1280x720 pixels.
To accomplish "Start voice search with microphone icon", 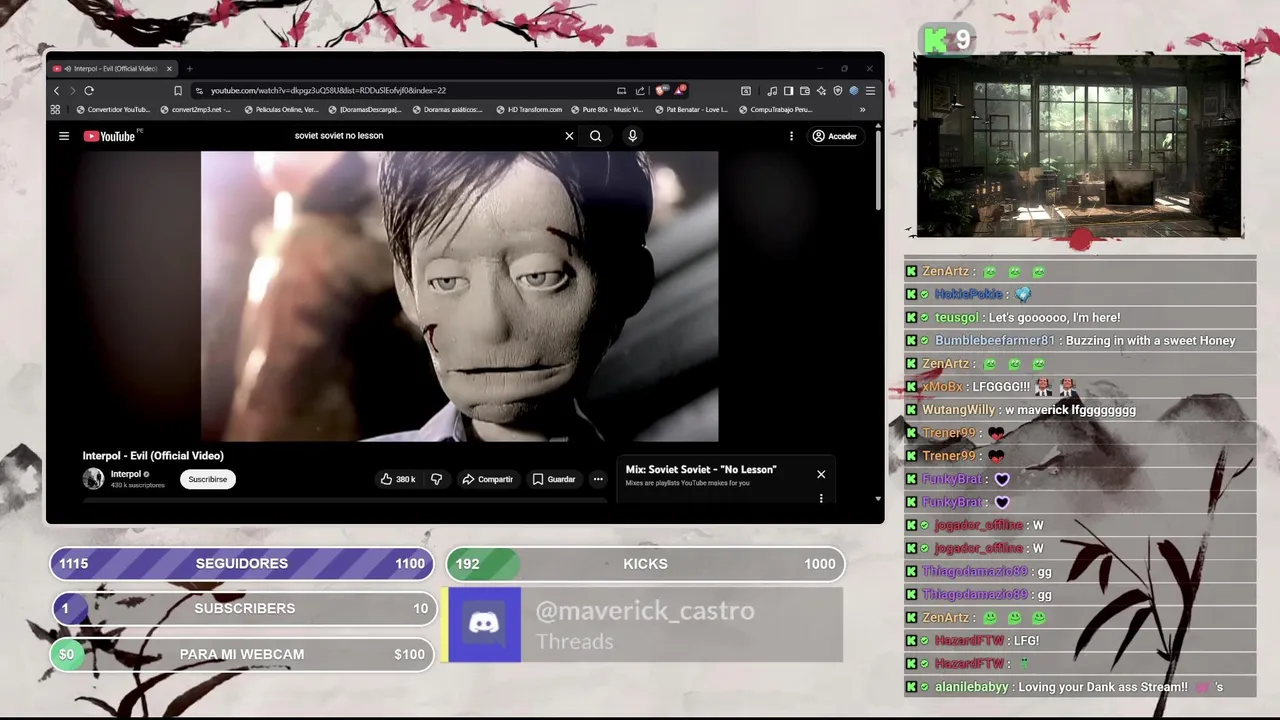I will pos(632,136).
